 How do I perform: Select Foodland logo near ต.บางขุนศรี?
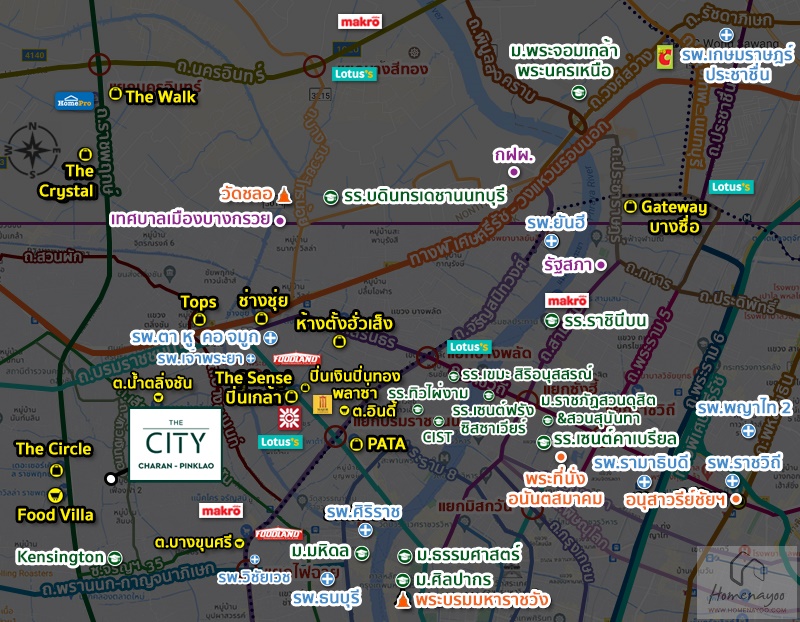[x=278, y=534]
